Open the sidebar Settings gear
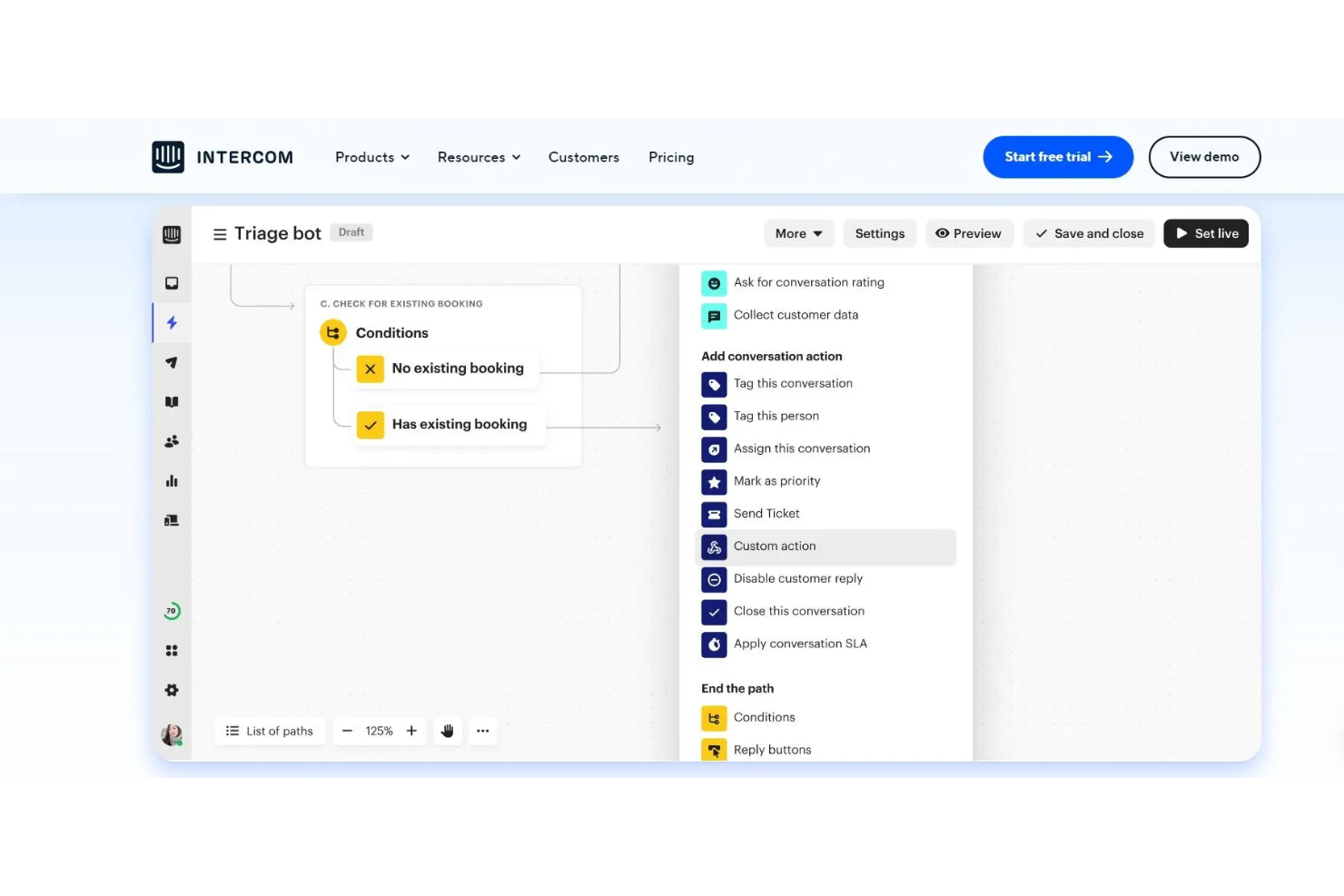This screenshot has height=896, width=1344. [x=172, y=689]
